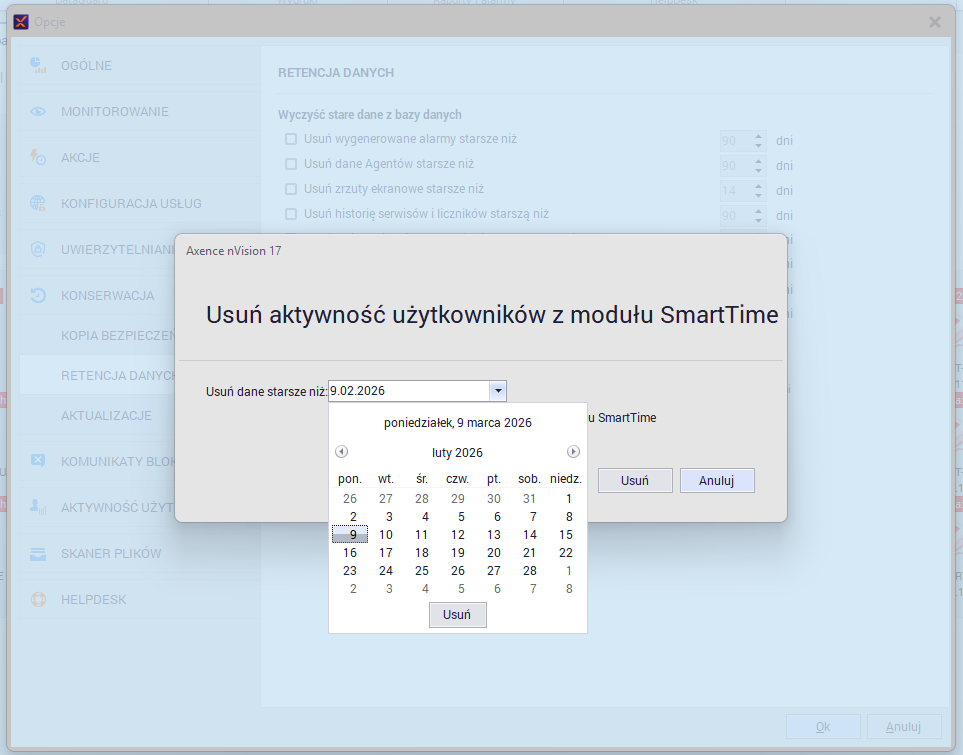Select the OGÓLNE settings icon

(38, 65)
